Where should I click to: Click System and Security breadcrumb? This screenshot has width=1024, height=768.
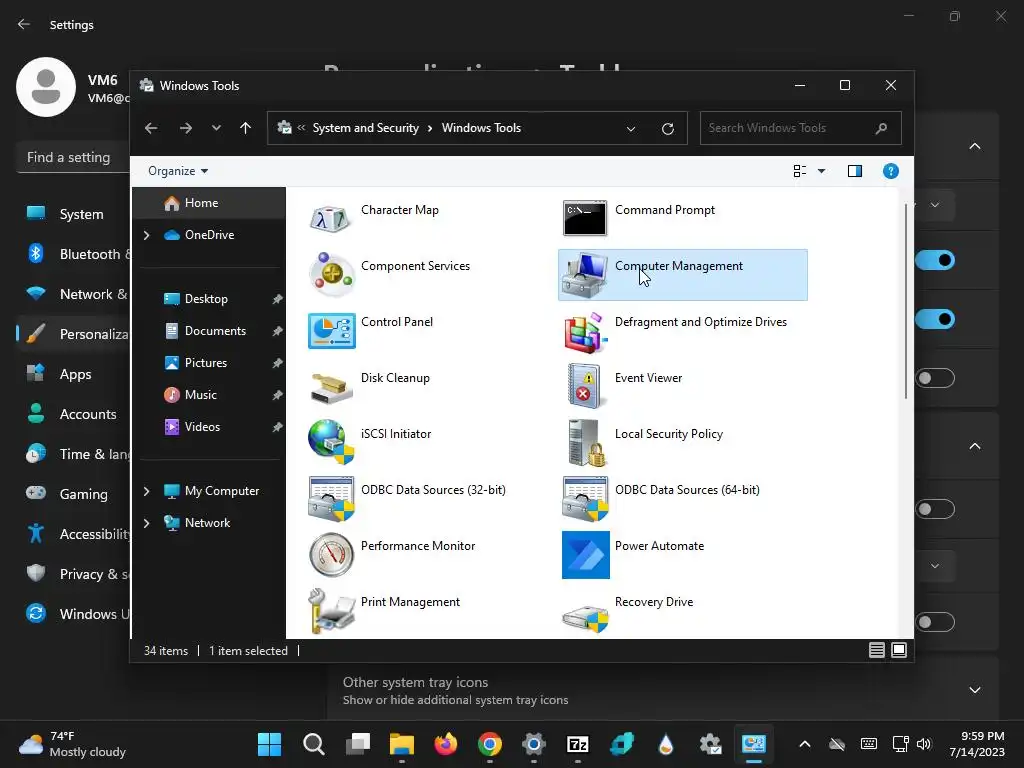coord(366,128)
